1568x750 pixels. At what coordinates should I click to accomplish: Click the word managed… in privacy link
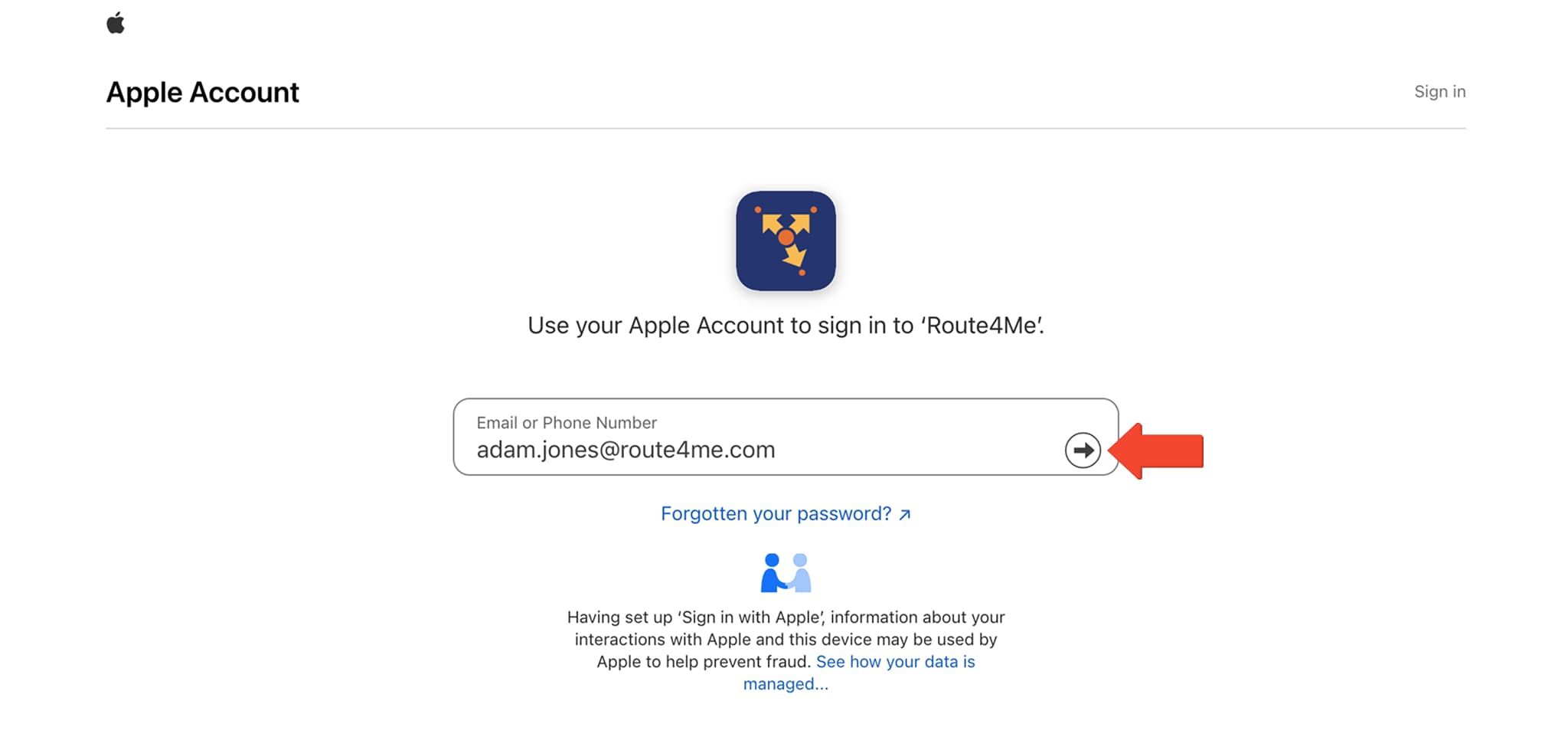click(x=786, y=684)
